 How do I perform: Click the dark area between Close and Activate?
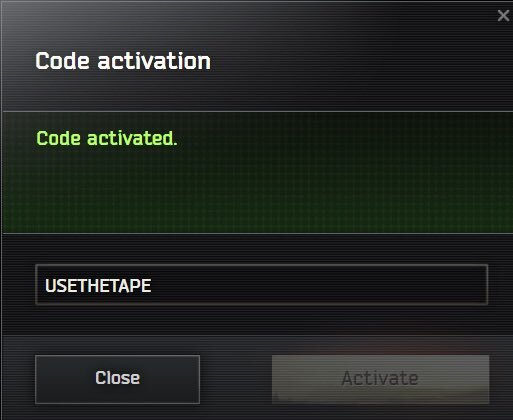pos(236,379)
